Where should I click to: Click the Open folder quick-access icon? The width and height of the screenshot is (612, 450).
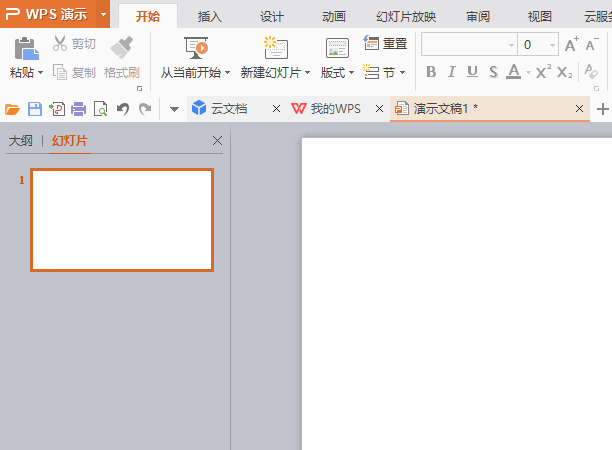click(12, 109)
